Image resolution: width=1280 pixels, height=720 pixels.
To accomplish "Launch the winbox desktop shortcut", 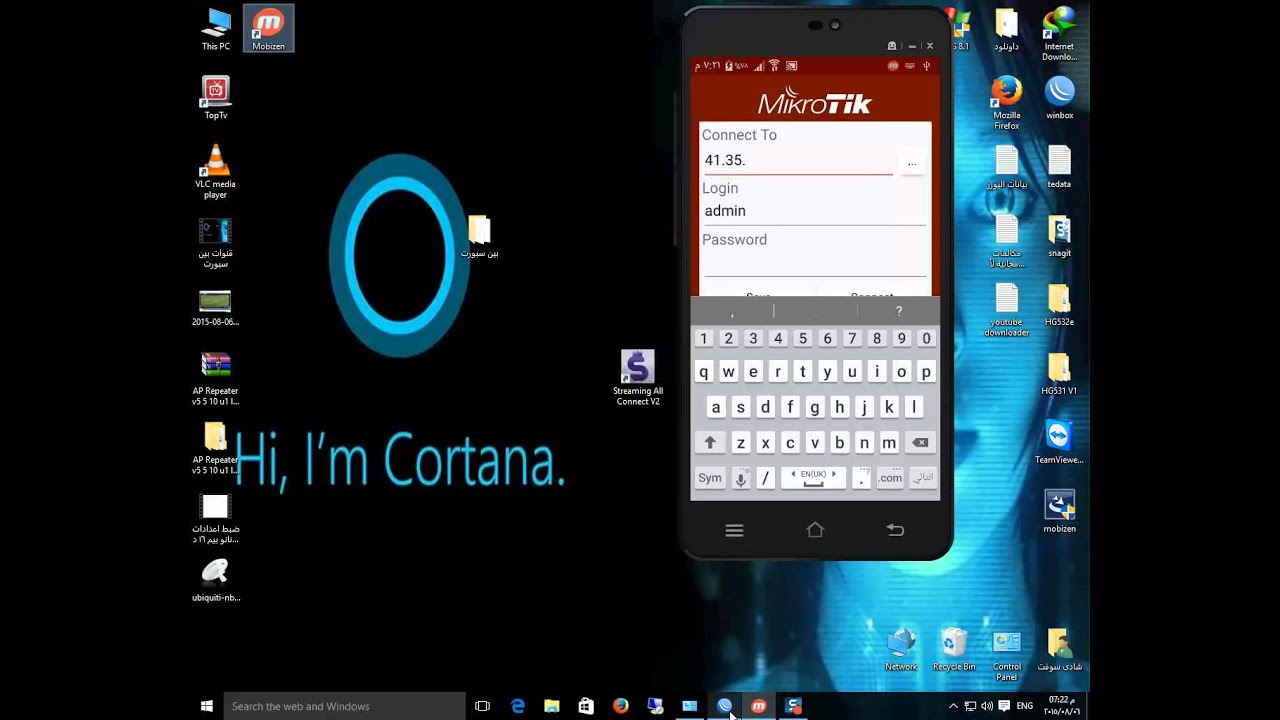I will point(1060,98).
